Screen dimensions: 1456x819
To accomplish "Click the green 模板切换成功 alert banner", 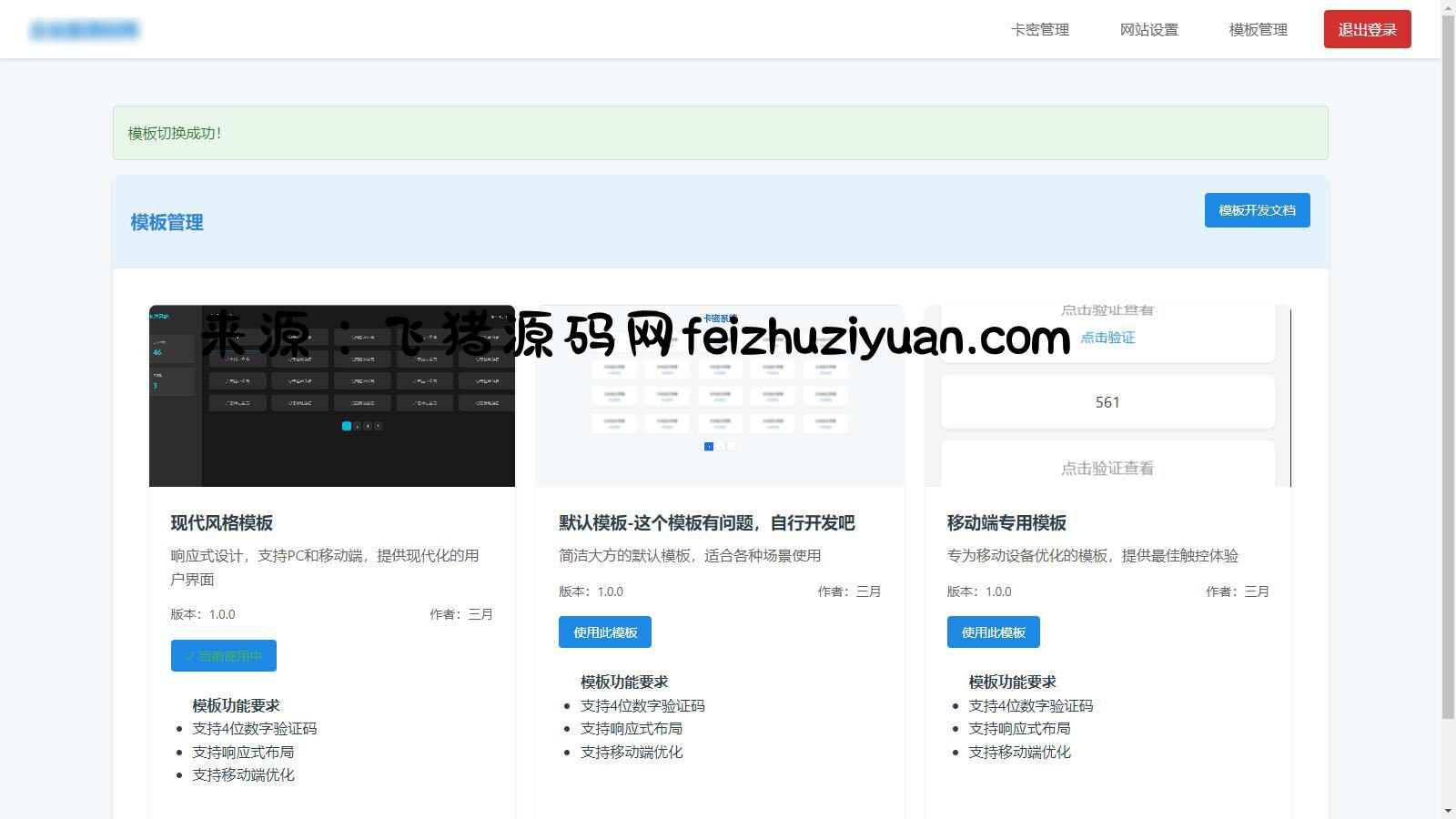I will click(x=720, y=133).
